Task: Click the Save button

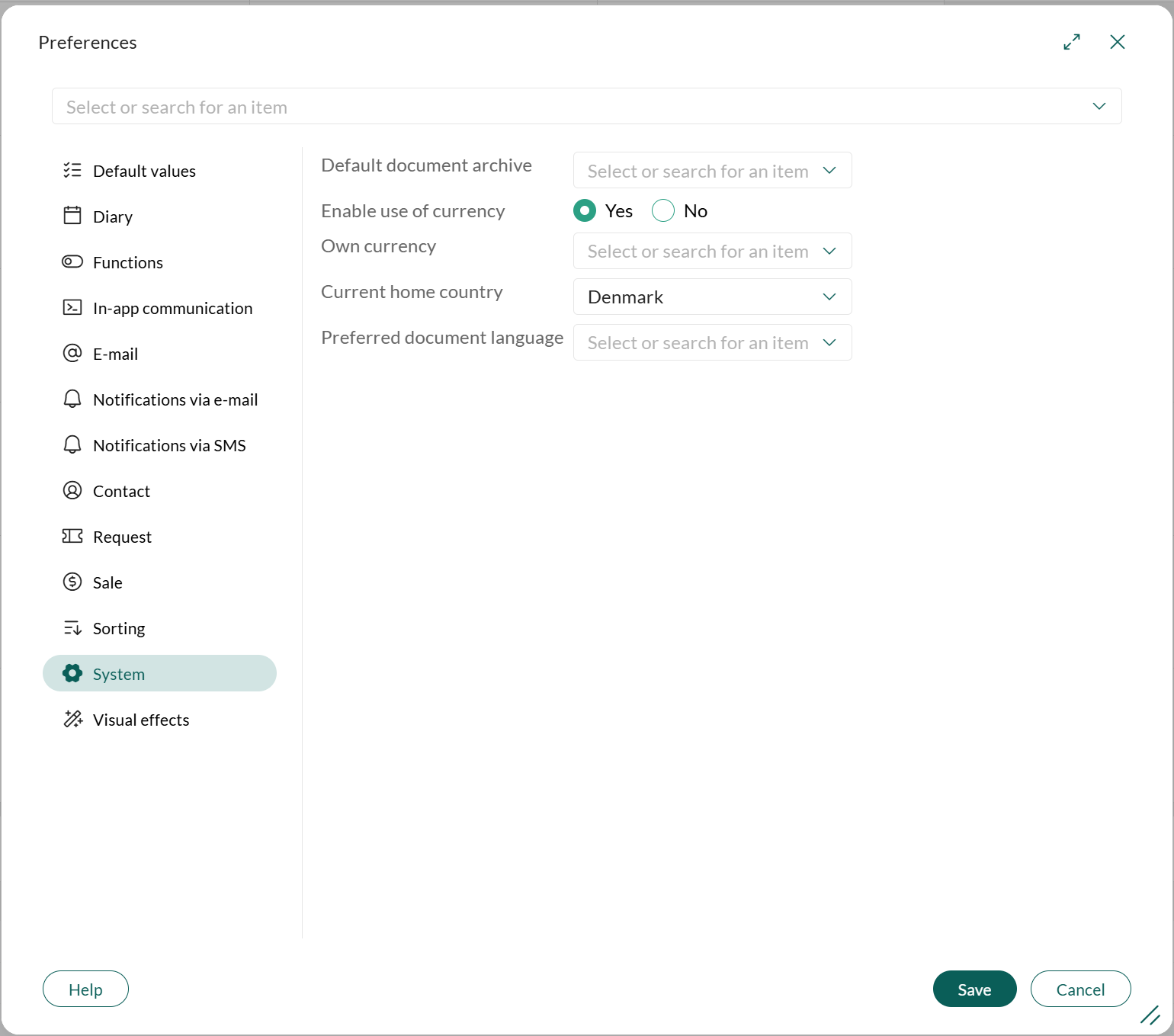Action: pos(974,989)
